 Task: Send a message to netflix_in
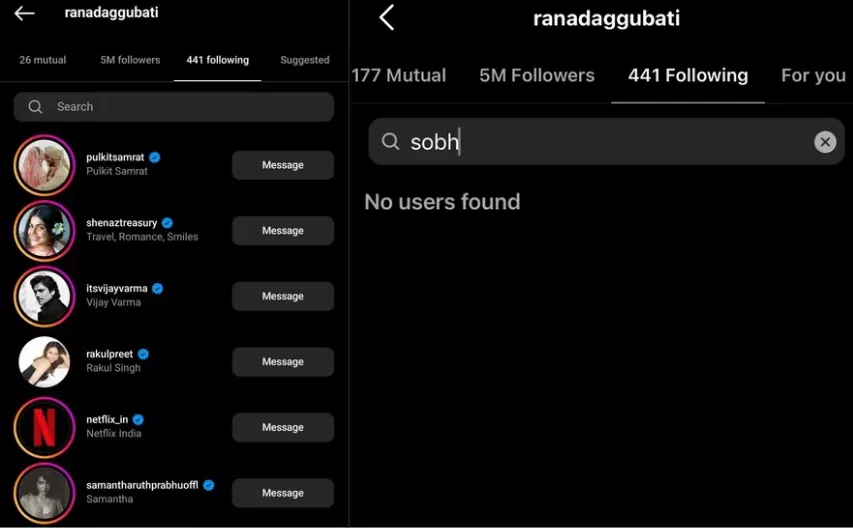click(283, 427)
